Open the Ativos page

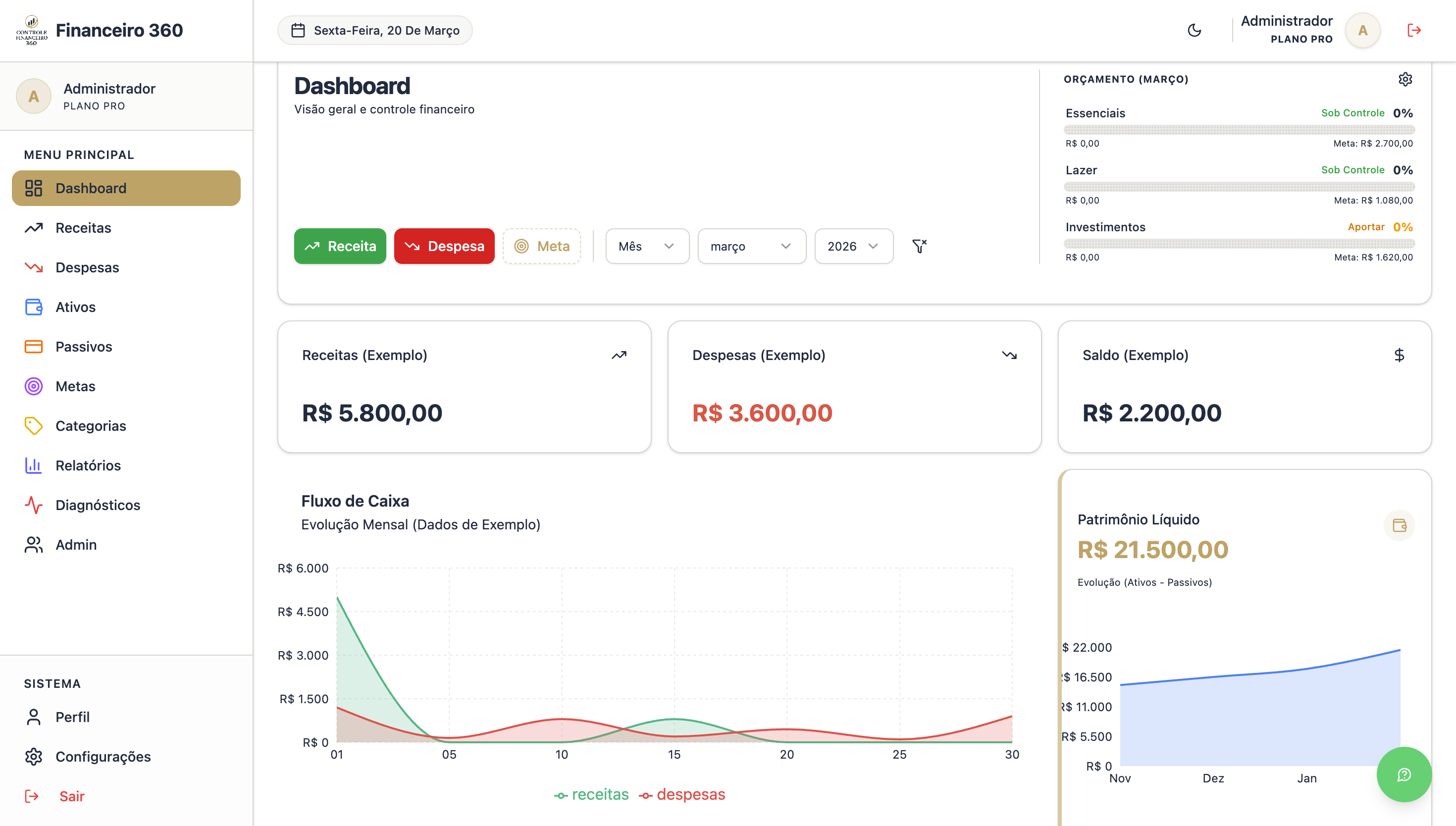pos(75,307)
